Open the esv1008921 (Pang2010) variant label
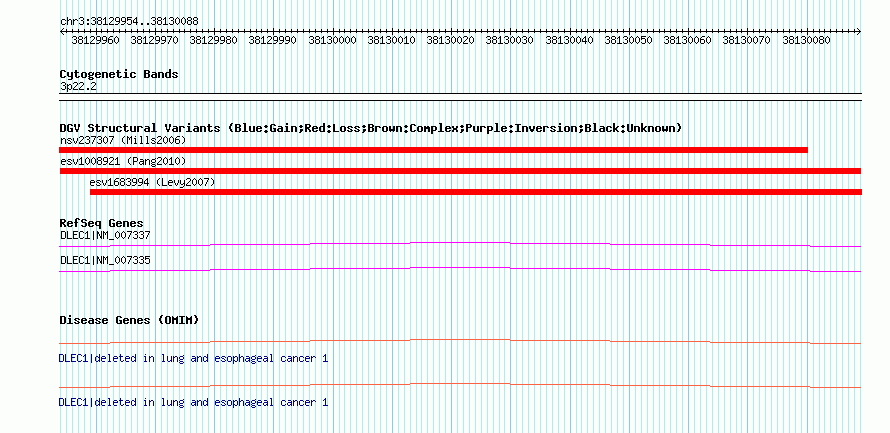Image resolution: width=890 pixels, height=433 pixels. (x=123, y=161)
